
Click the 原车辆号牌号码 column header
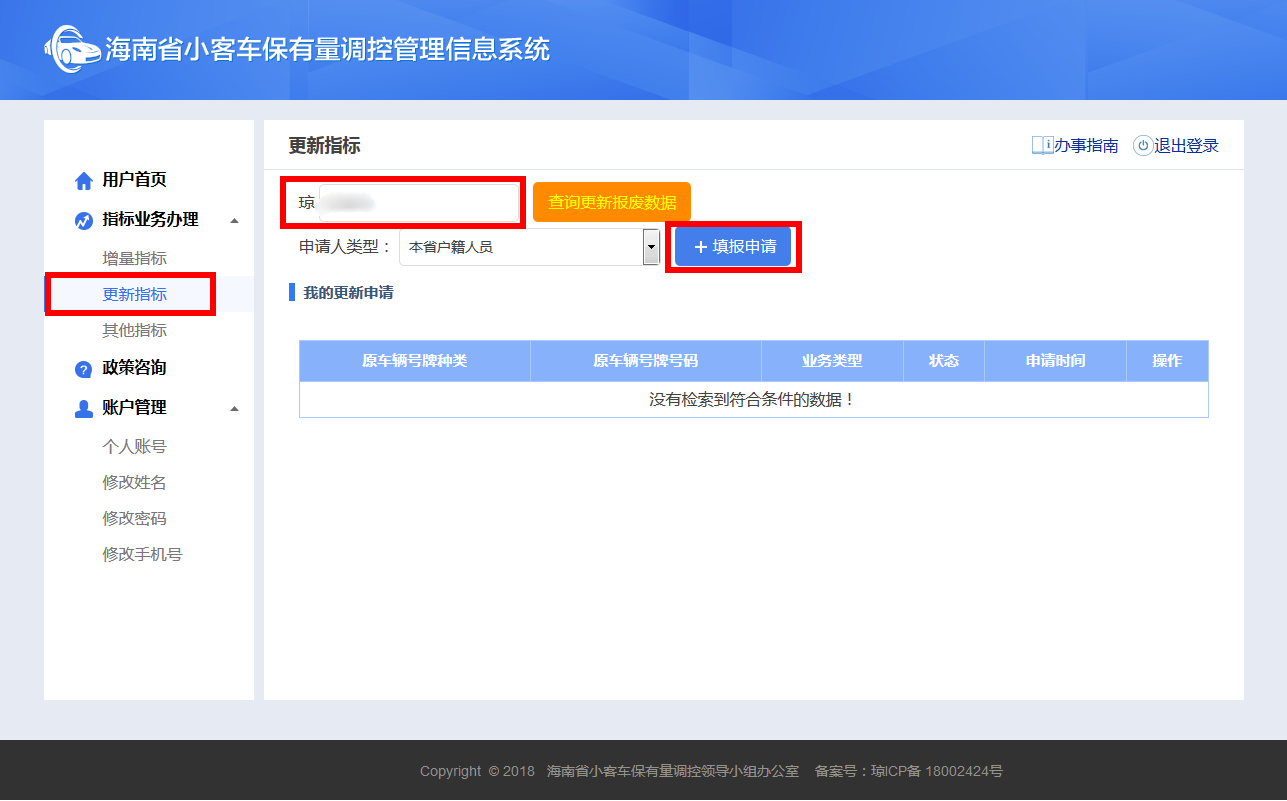point(645,361)
